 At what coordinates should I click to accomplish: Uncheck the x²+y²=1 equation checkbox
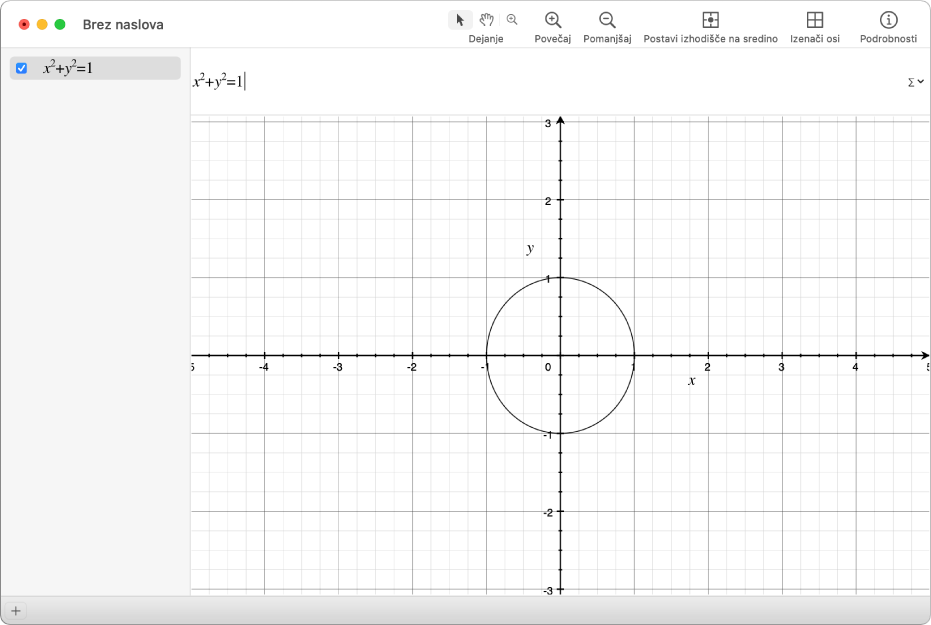point(21,68)
